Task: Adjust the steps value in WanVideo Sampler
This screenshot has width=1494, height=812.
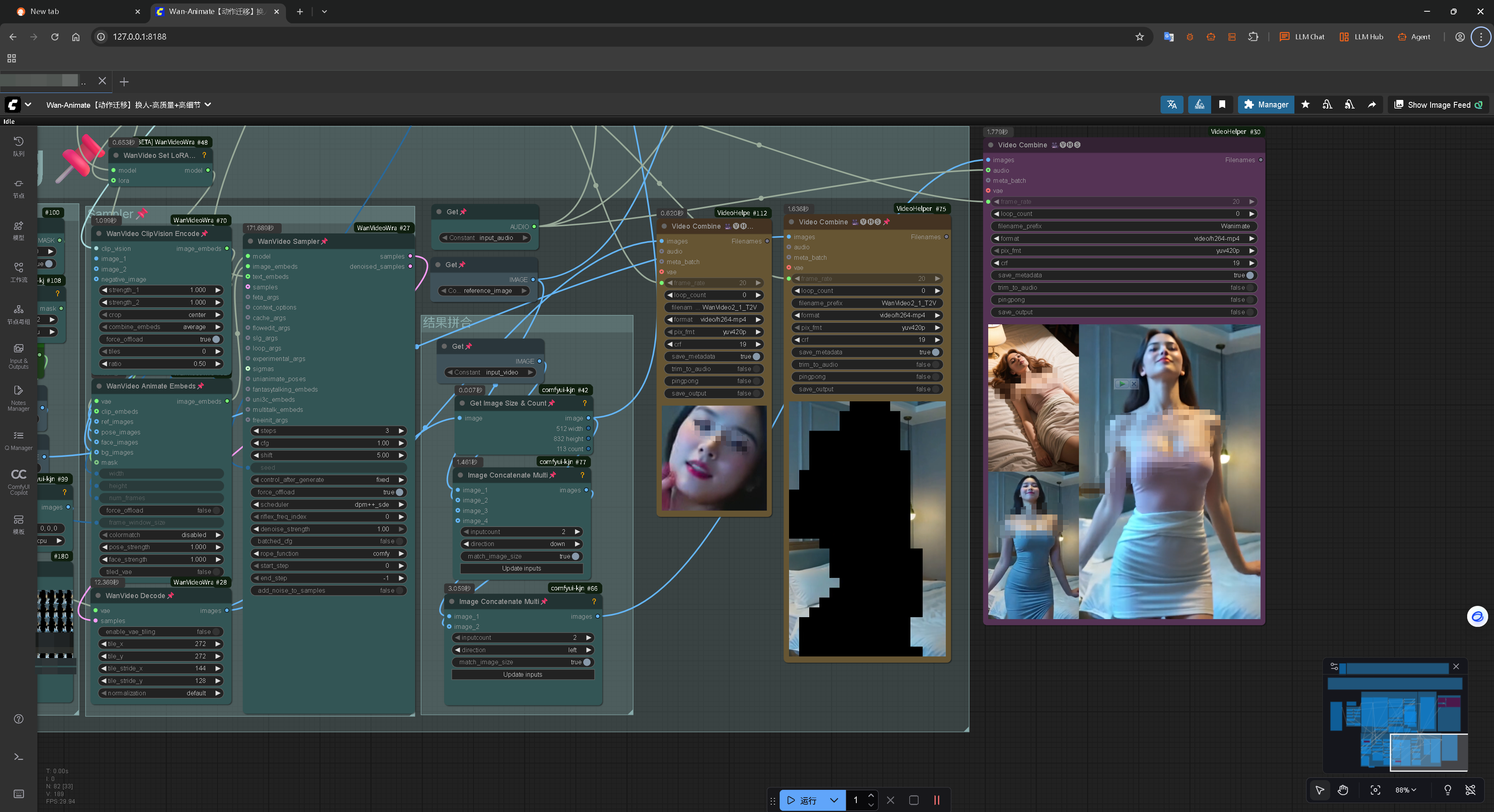Action: [328, 430]
